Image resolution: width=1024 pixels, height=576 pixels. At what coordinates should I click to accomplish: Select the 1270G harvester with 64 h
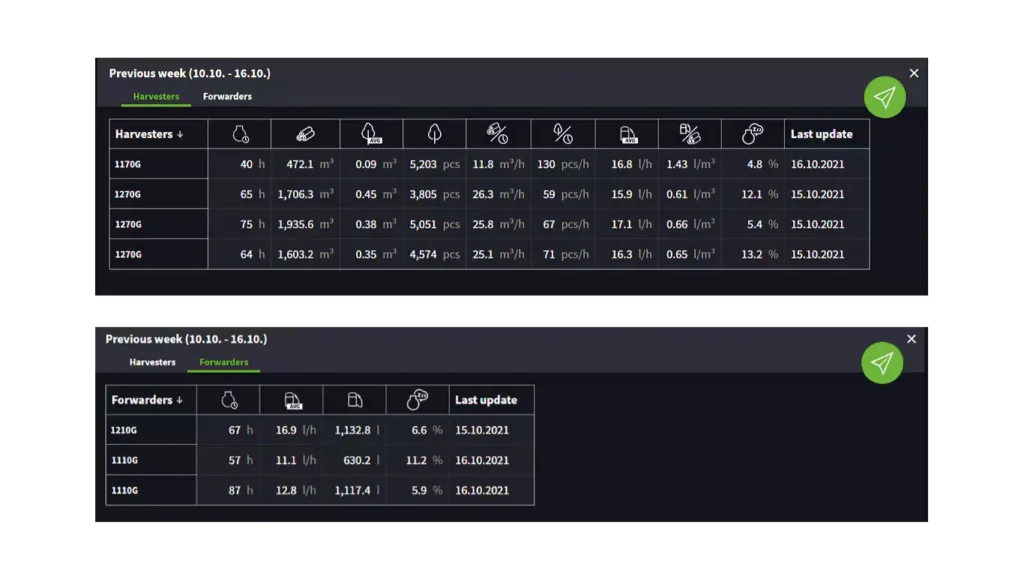click(x=128, y=254)
